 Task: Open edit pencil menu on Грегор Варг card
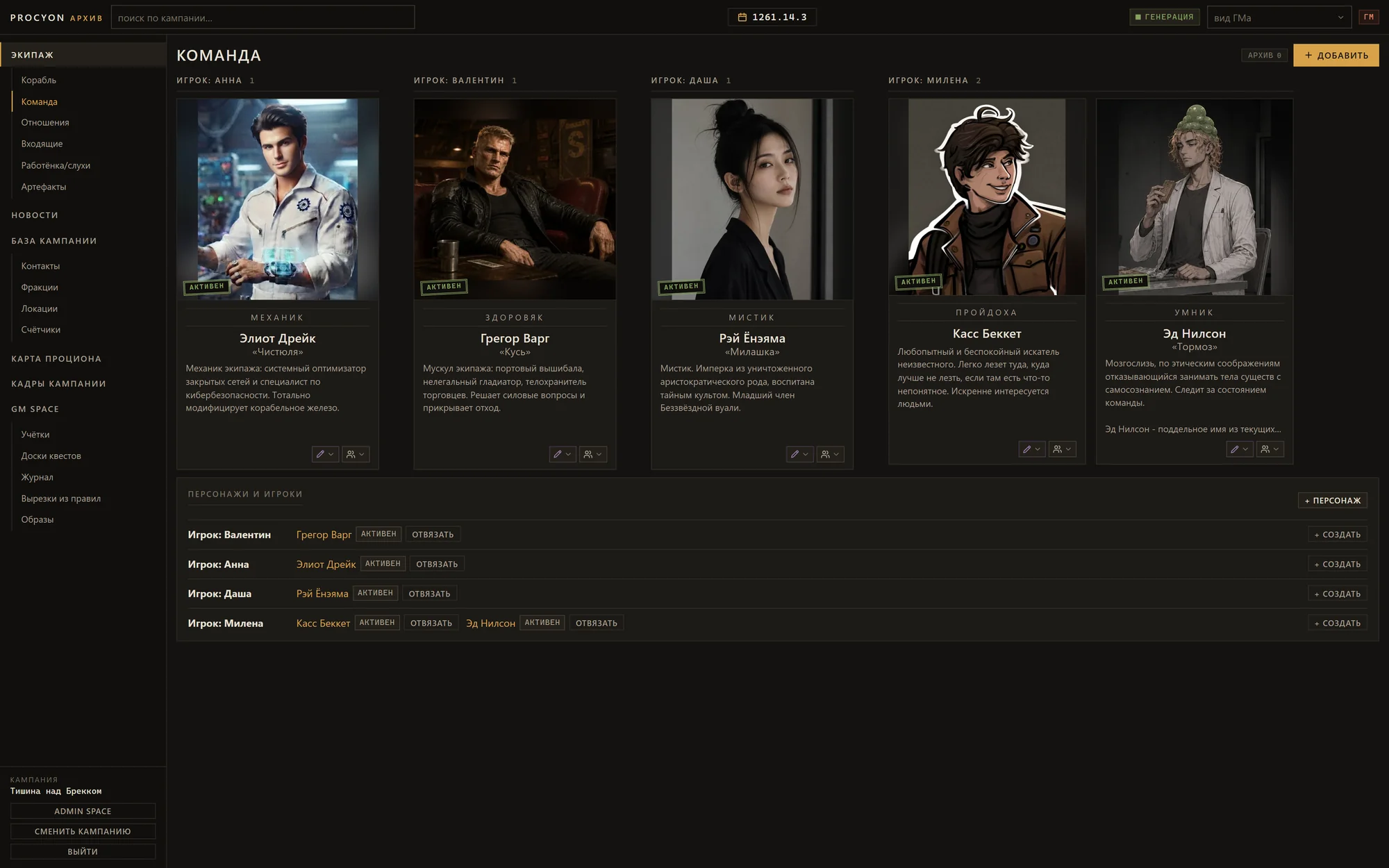(x=563, y=454)
